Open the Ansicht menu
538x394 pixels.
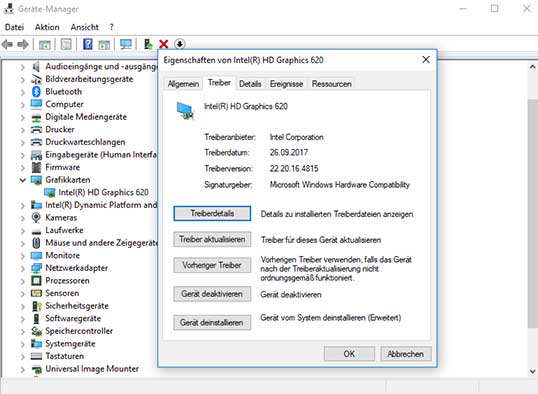[x=84, y=27]
